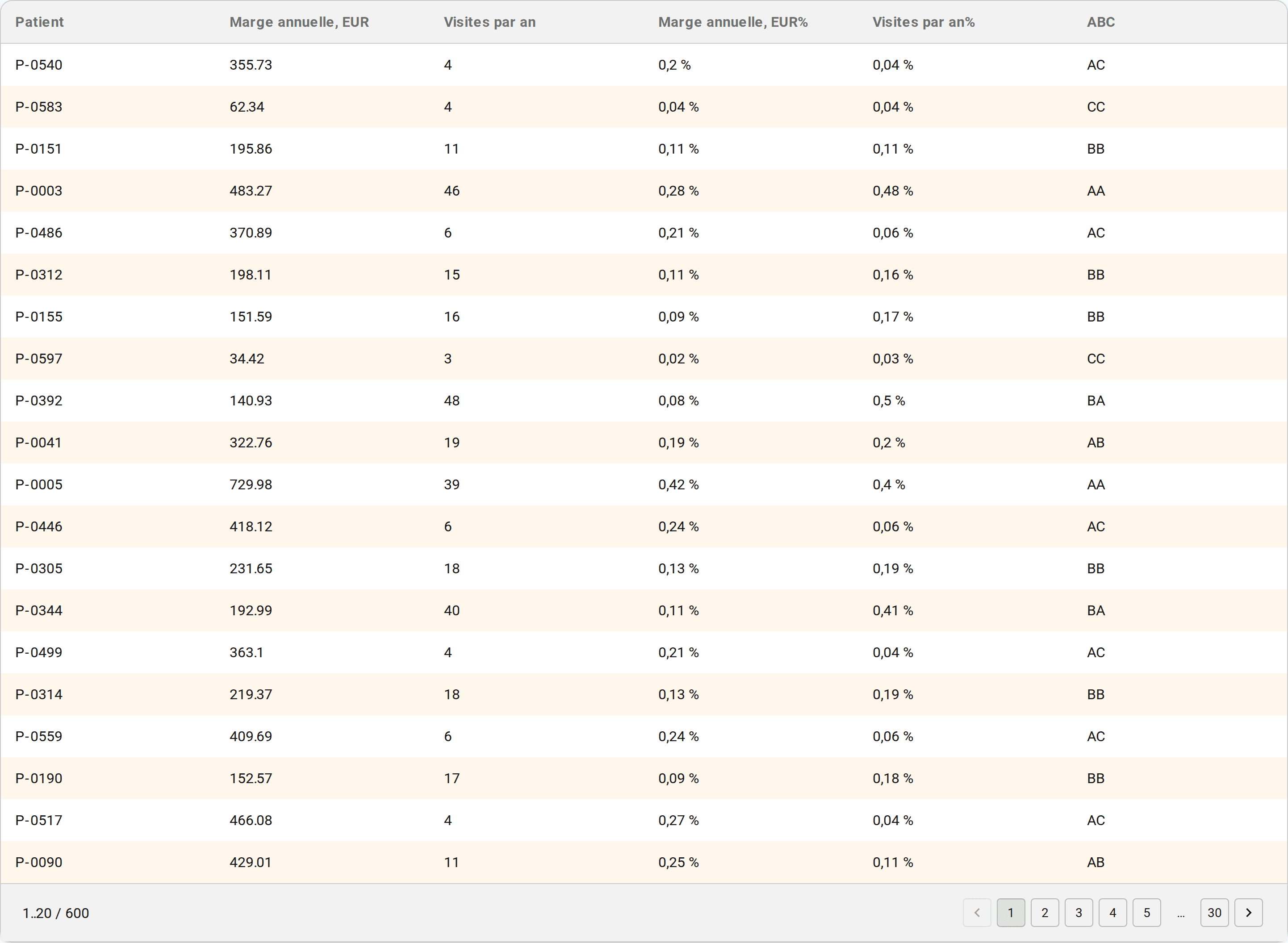This screenshot has height=943, width=1288.
Task: Click margin value 483.27
Action: coord(251,191)
